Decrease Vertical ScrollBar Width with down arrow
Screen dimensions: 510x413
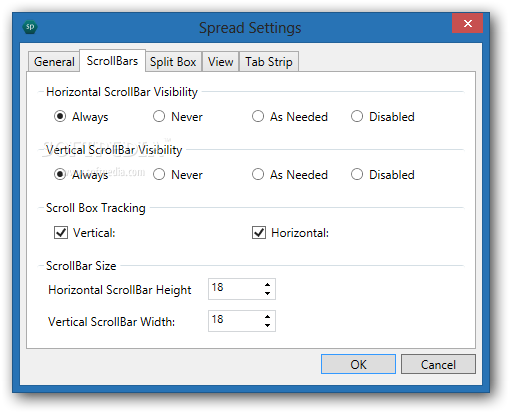[x=267, y=325]
